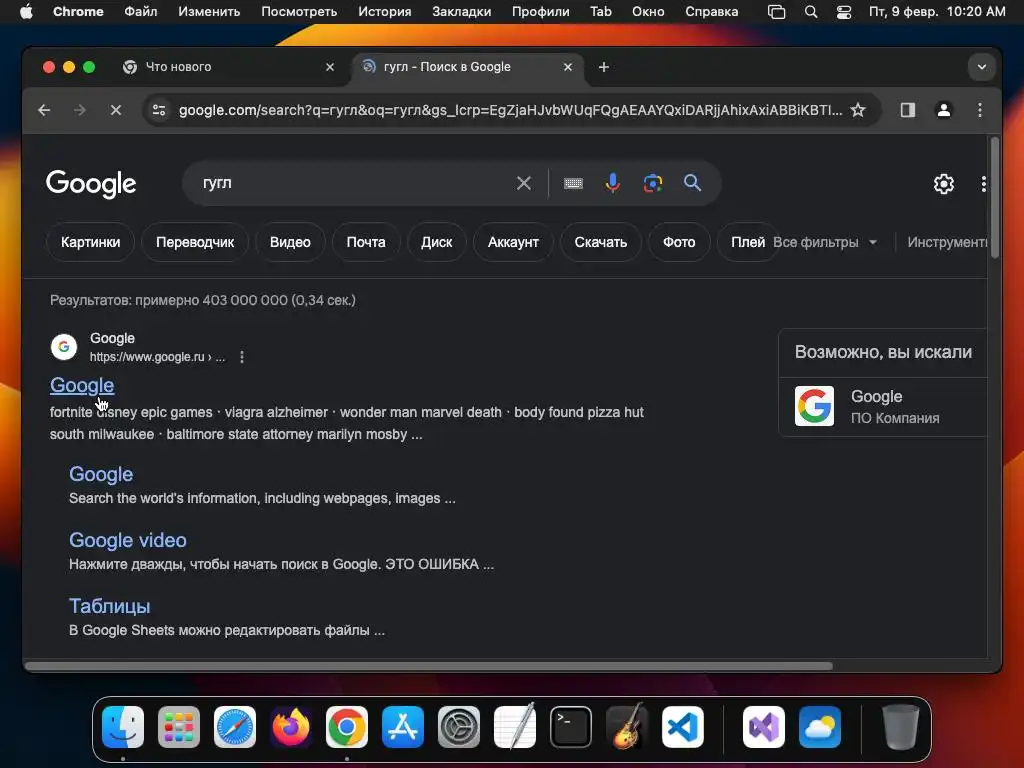The height and width of the screenshot is (768, 1024).
Task: Clear the search box with X icon
Action: coord(524,184)
